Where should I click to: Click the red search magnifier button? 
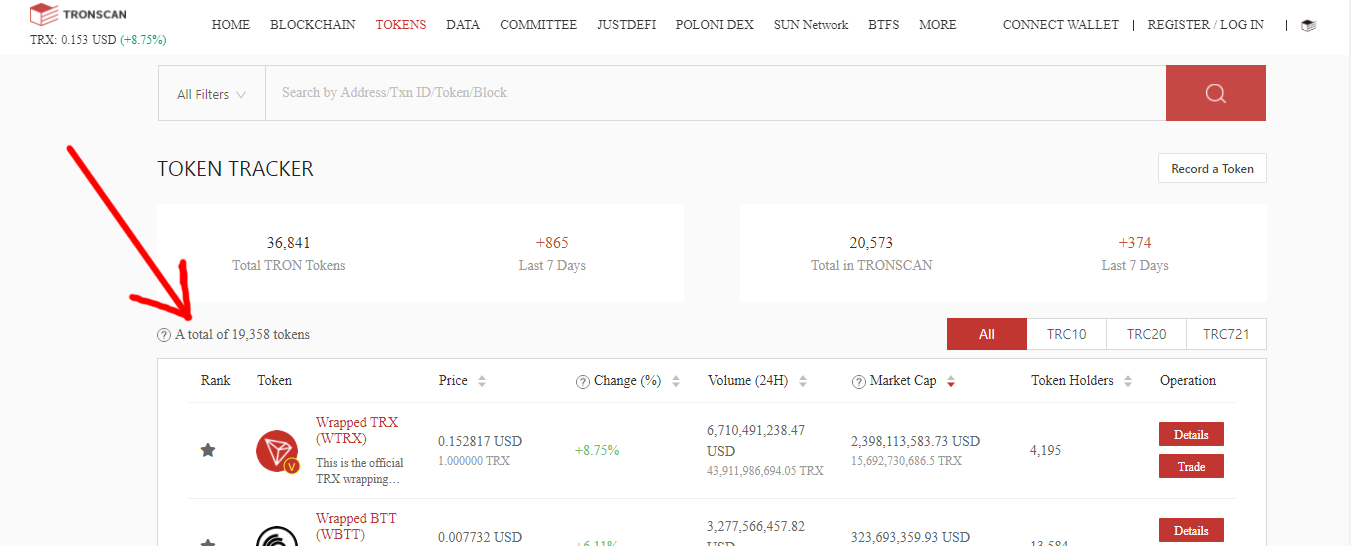1216,93
